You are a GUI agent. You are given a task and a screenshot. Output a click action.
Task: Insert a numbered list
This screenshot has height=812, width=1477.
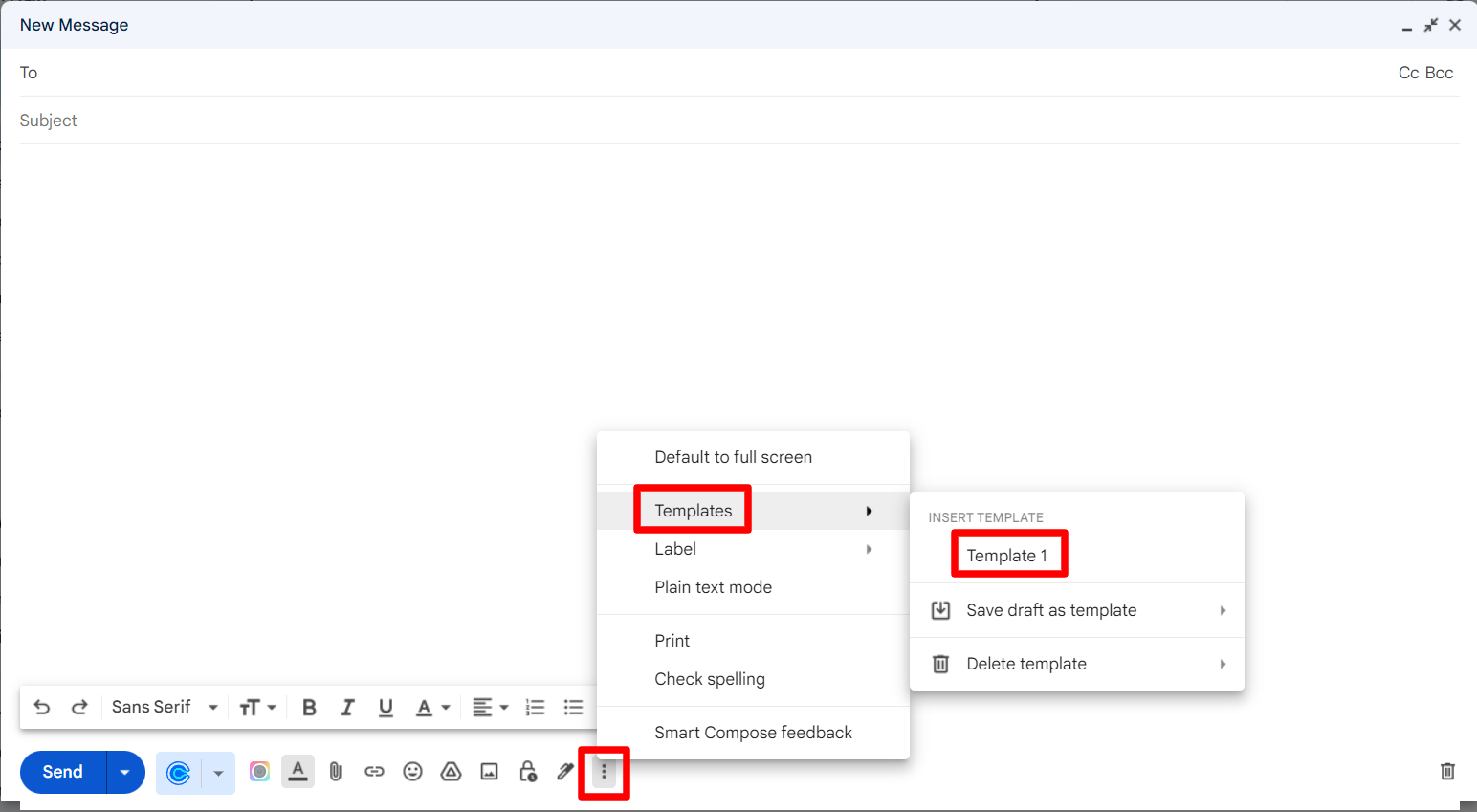(x=536, y=707)
